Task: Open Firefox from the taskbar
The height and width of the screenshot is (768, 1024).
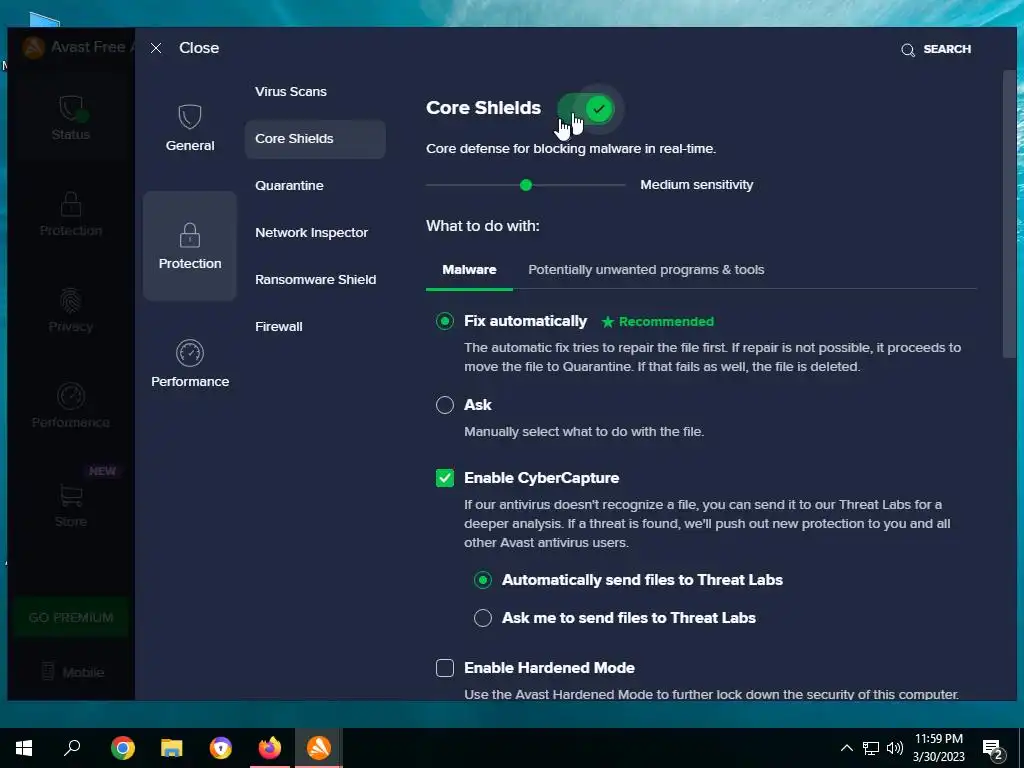Action: pos(269,748)
